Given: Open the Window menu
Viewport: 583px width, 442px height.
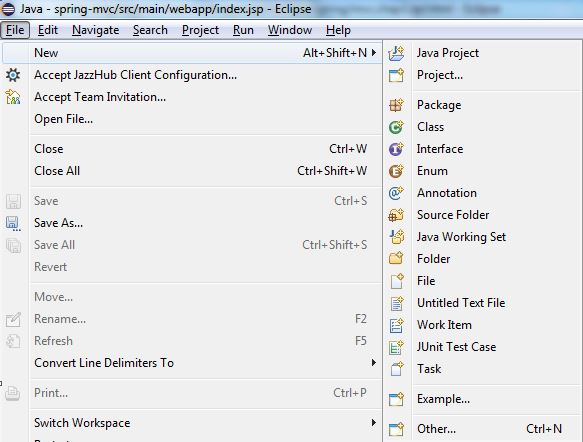Looking at the screenshot, I should click(290, 30).
